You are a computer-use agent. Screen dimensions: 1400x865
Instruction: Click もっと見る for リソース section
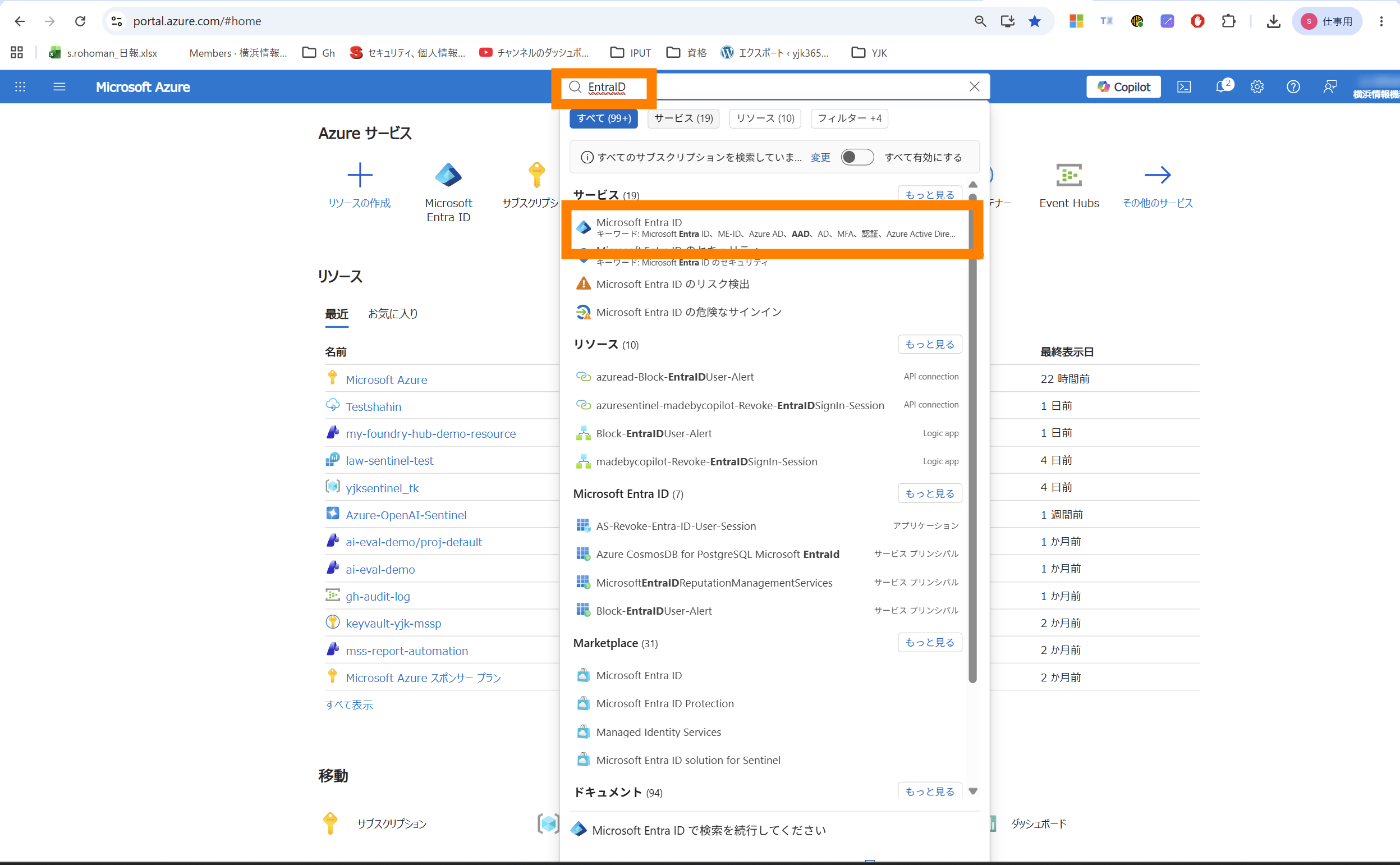(x=929, y=345)
